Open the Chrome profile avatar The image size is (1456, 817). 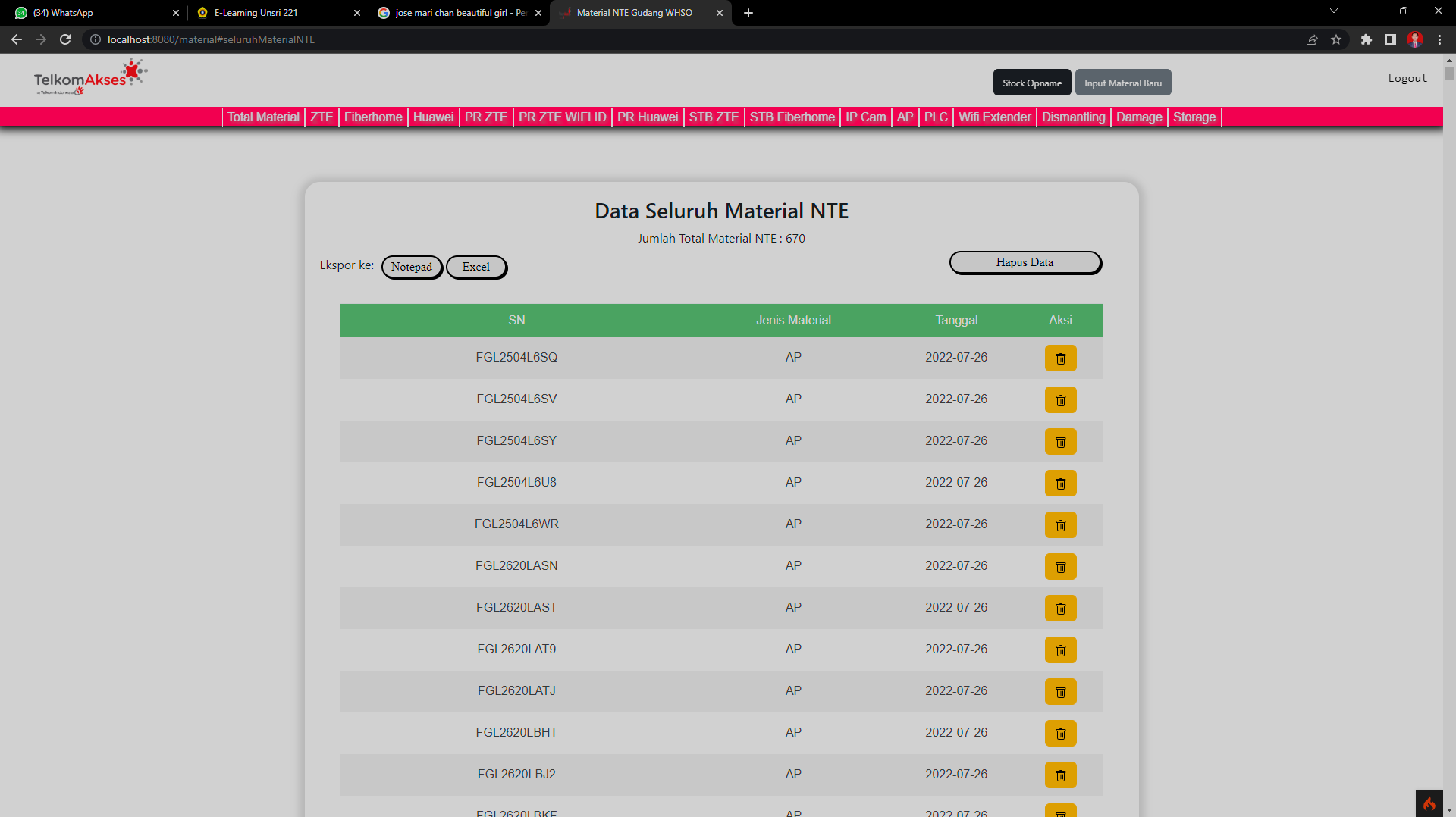1415,39
